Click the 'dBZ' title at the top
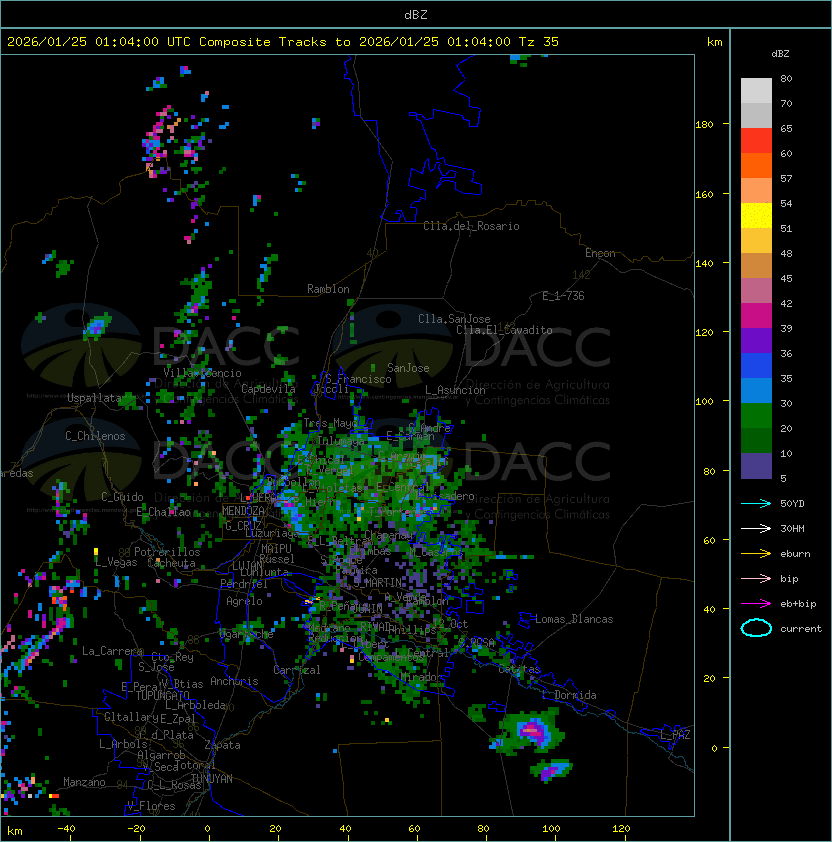Viewport: 832px width, 842px height. [416, 14]
